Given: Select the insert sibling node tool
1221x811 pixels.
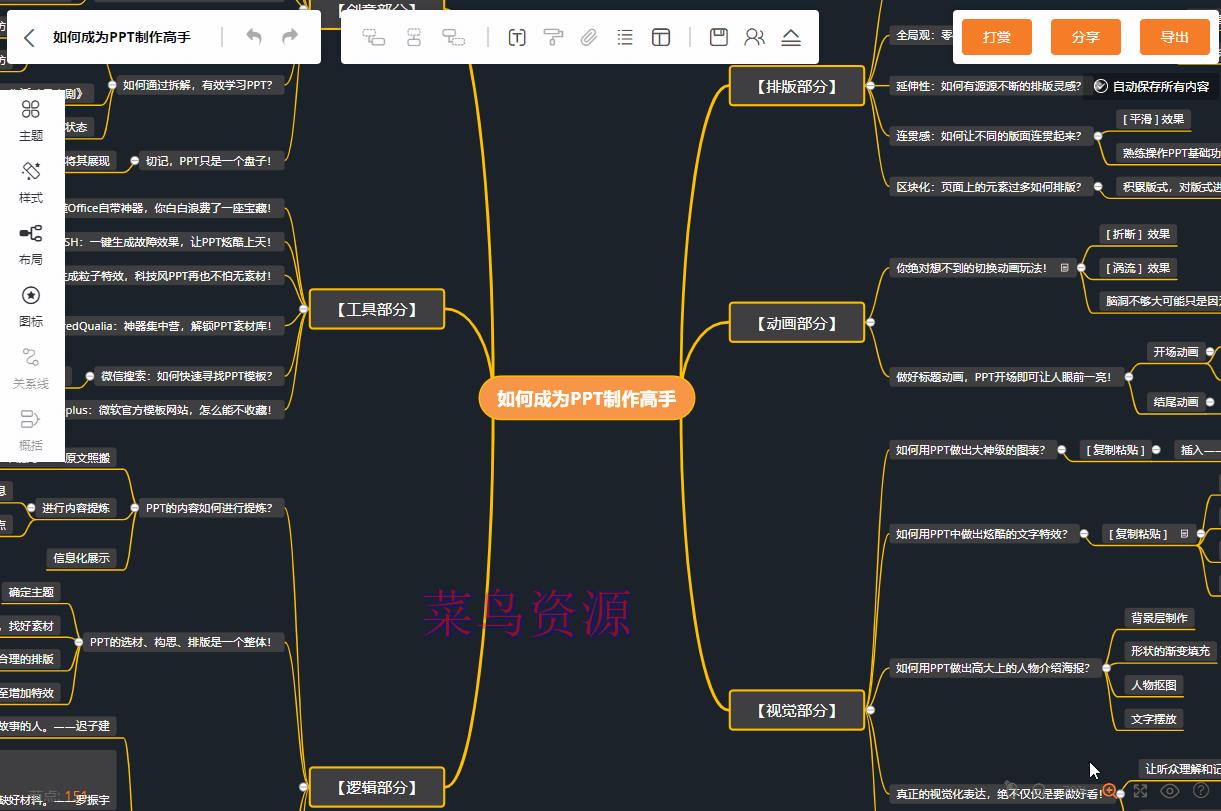Looking at the screenshot, I should (x=414, y=37).
